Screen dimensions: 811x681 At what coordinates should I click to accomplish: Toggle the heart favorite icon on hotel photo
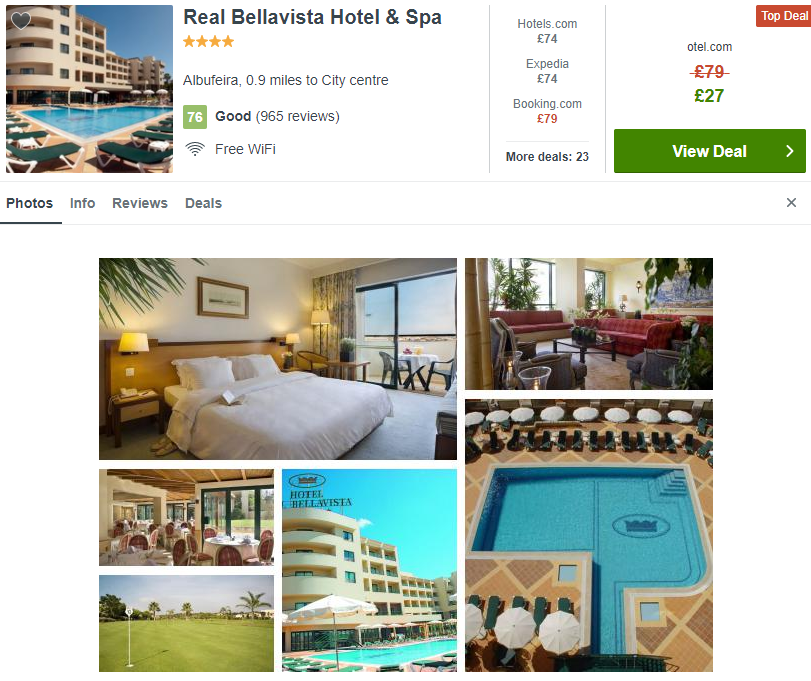[x=21, y=21]
